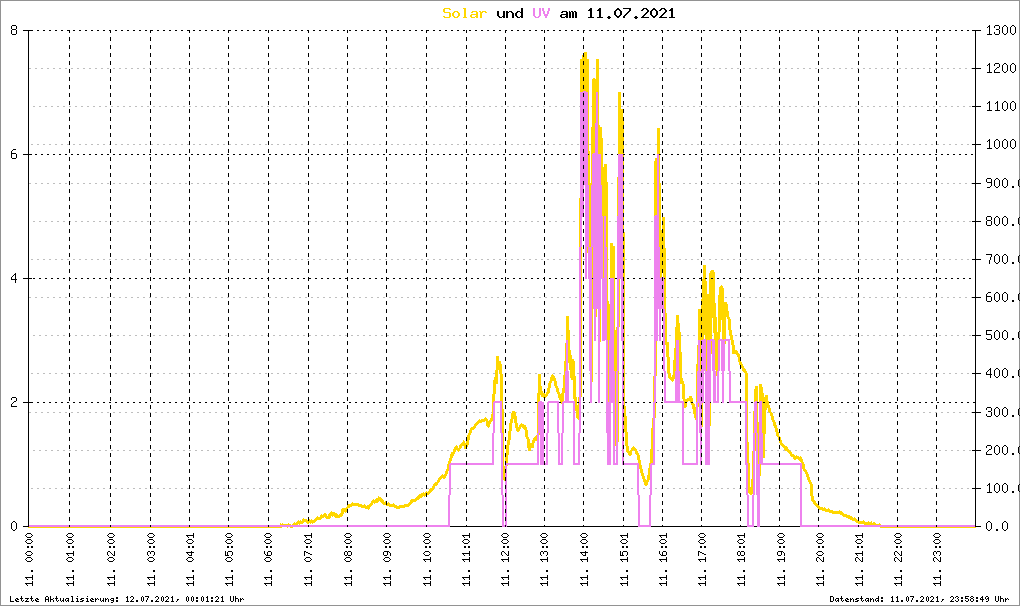Click the left axis value "2"
This screenshot has width=1020, height=606.
(x=14, y=402)
